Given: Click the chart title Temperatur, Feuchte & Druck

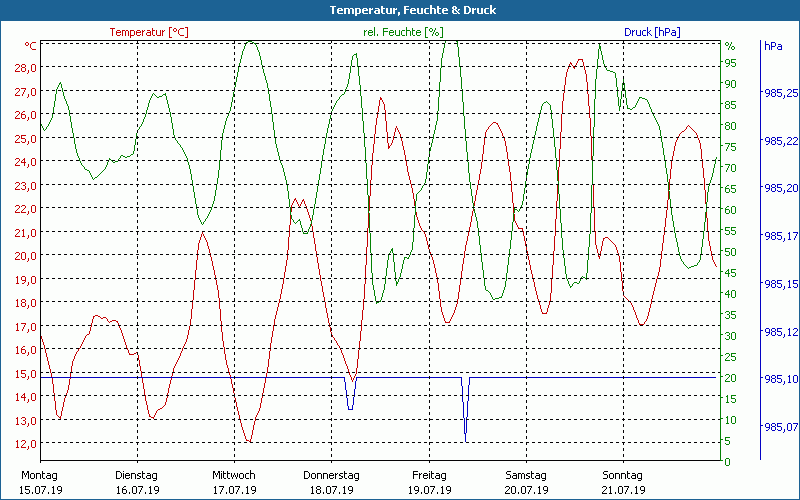Looking at the screenshot, I should 399,10.
